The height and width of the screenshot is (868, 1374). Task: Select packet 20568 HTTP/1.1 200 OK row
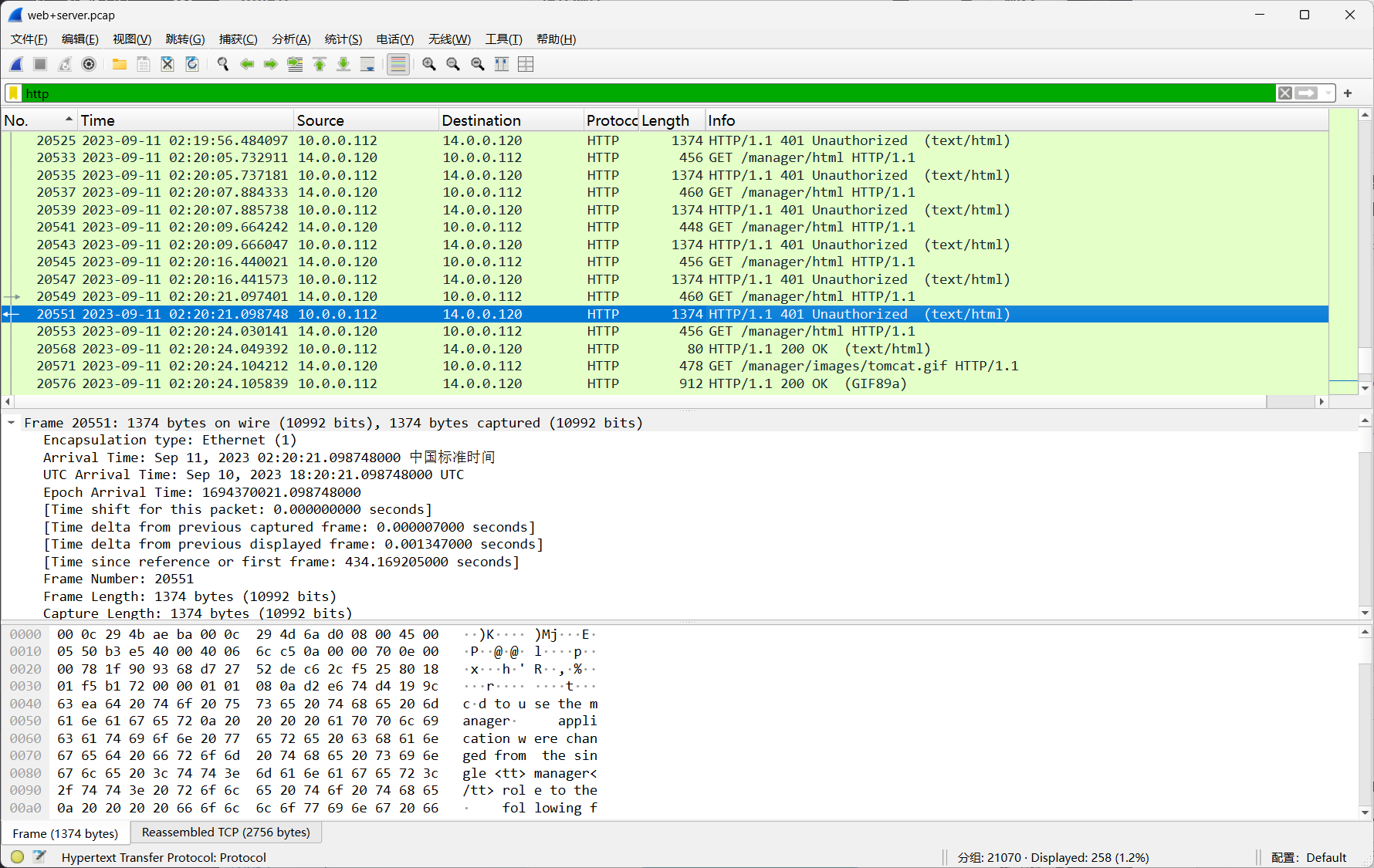pyautogui.click(x=665, y=349)
